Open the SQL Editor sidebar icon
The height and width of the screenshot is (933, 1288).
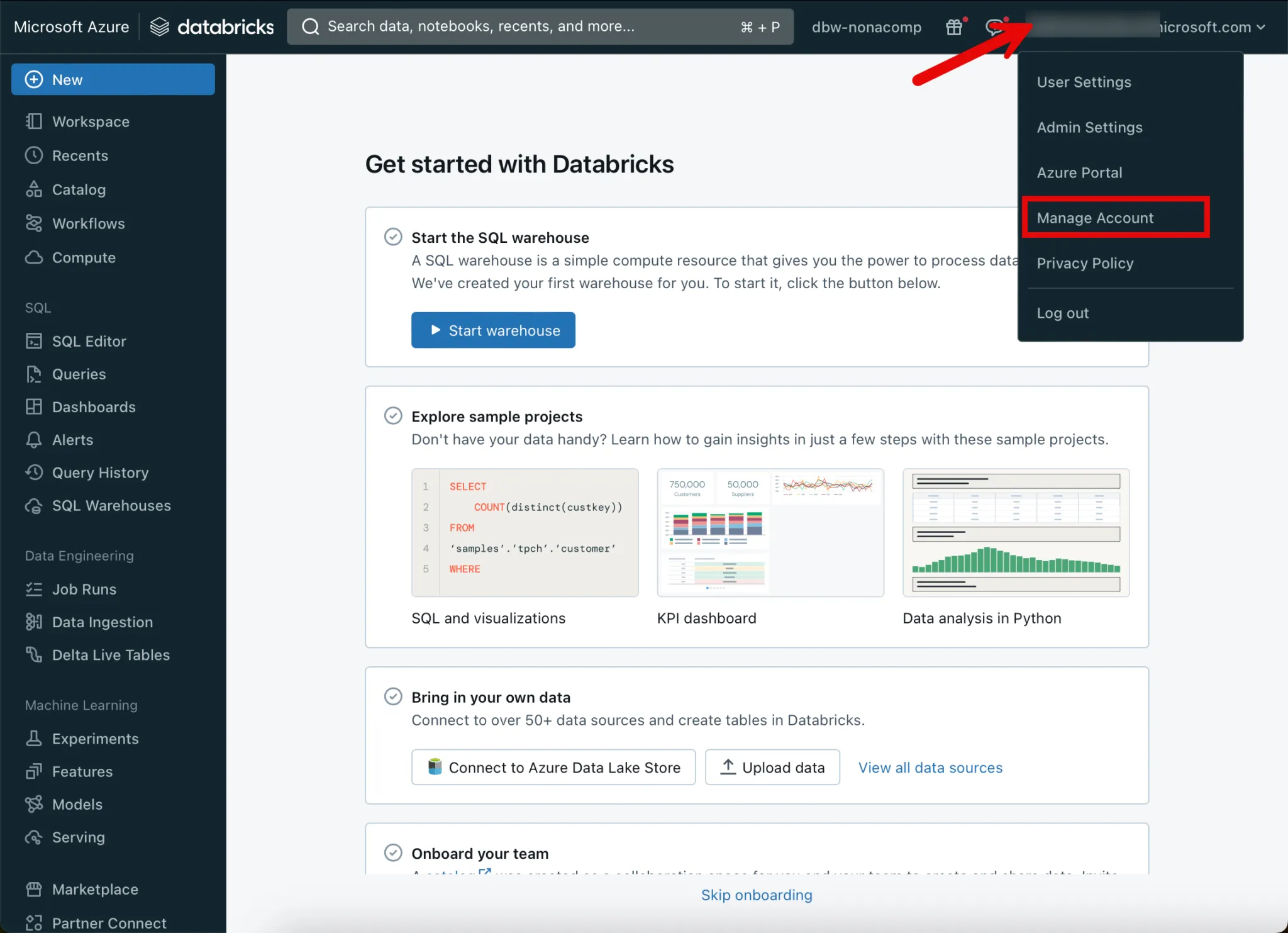click(34, 341)
